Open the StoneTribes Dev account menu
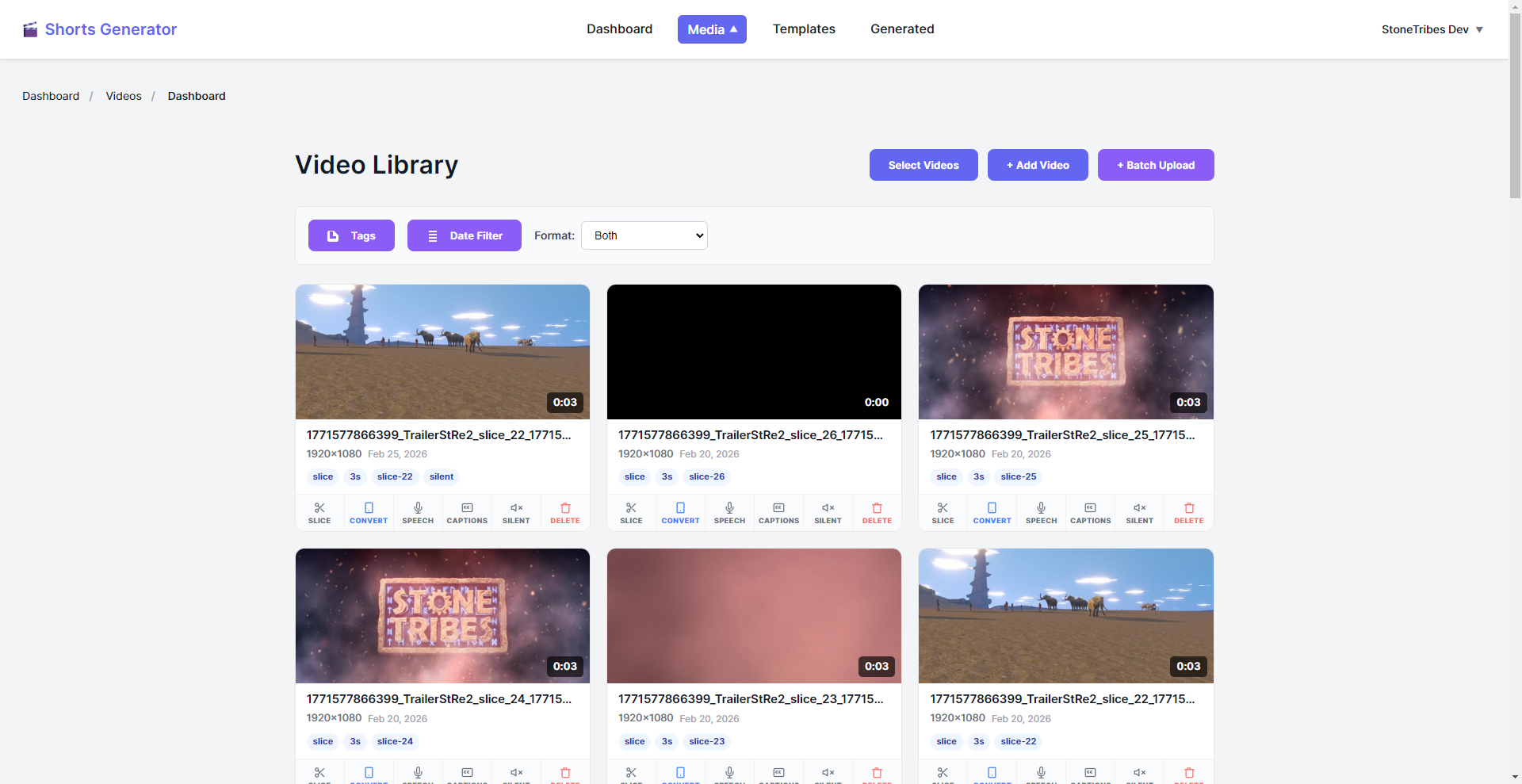The image size is (1522, 784). click(1431, 29)
